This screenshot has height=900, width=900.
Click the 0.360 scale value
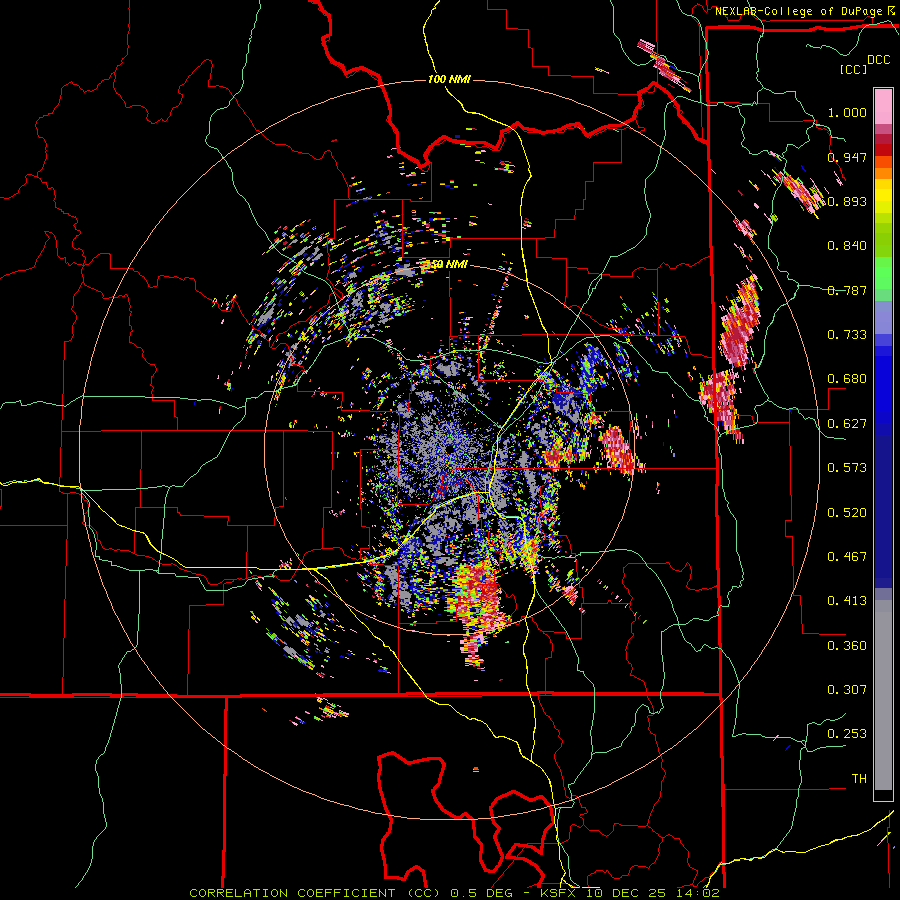click(847, 646)
